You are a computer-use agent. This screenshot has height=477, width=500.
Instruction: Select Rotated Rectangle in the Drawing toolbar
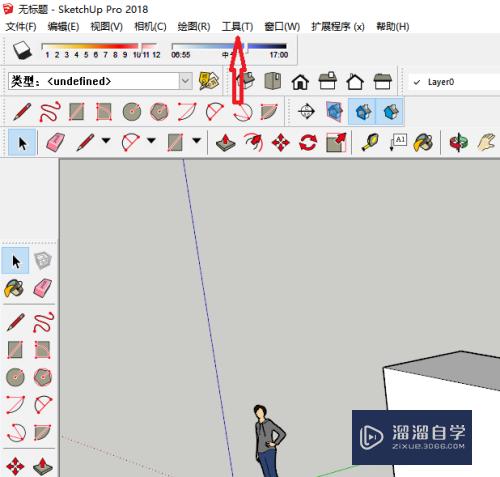pos(104,111)
